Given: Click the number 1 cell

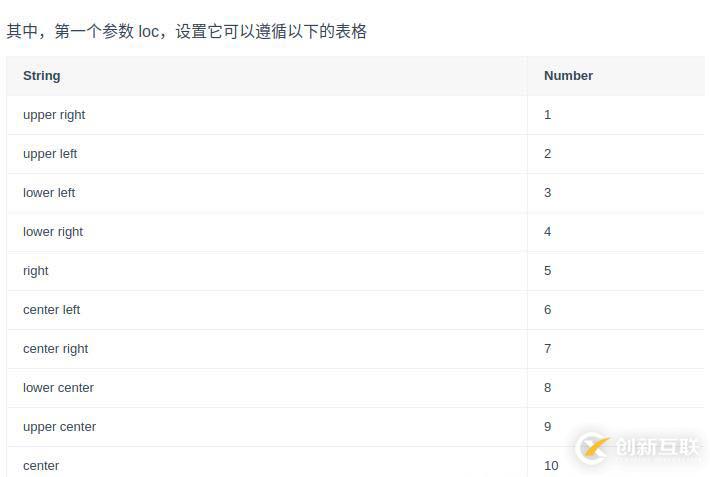Looking at the screenshot, I should pyautogui.click(x=548, y=115).
